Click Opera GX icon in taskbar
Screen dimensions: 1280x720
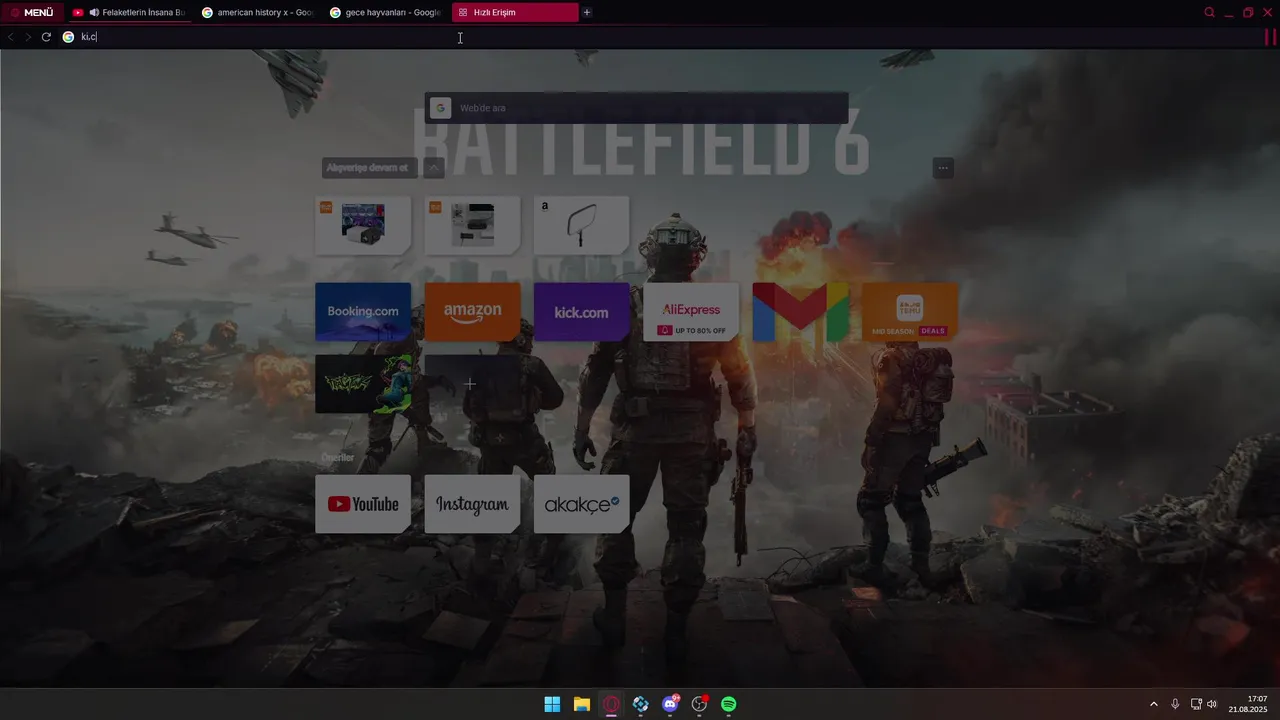(x=611, y=704)
